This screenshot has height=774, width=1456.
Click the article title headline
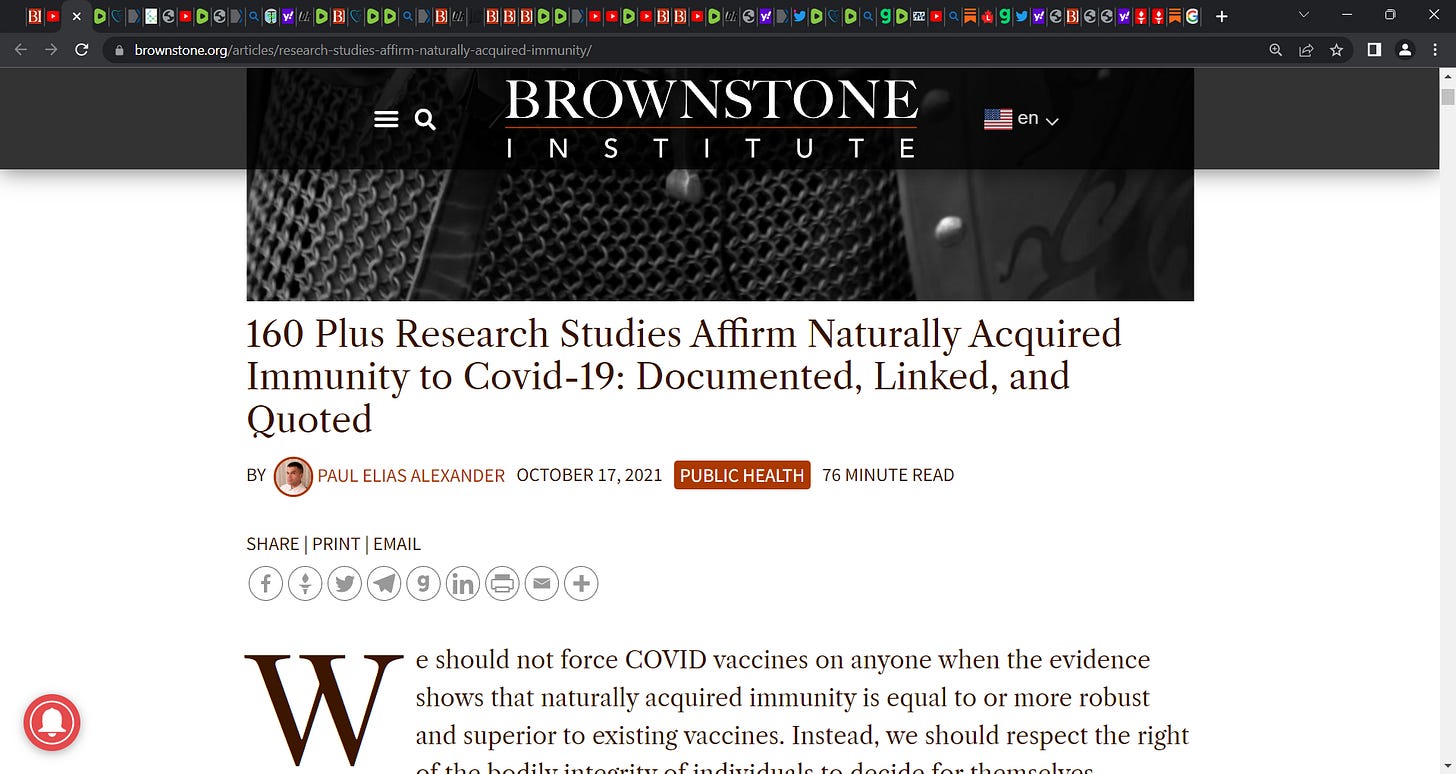tap(684, 376)
